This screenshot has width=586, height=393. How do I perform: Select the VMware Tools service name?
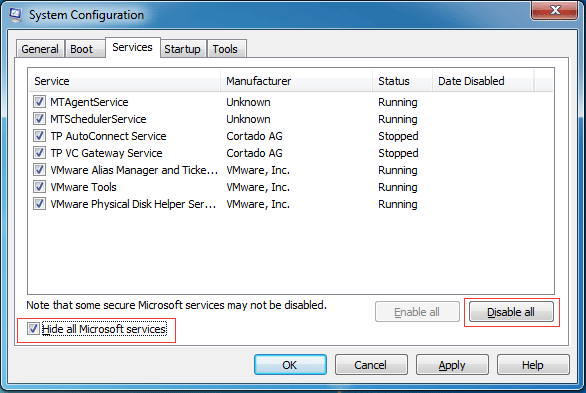coord(84,187)
